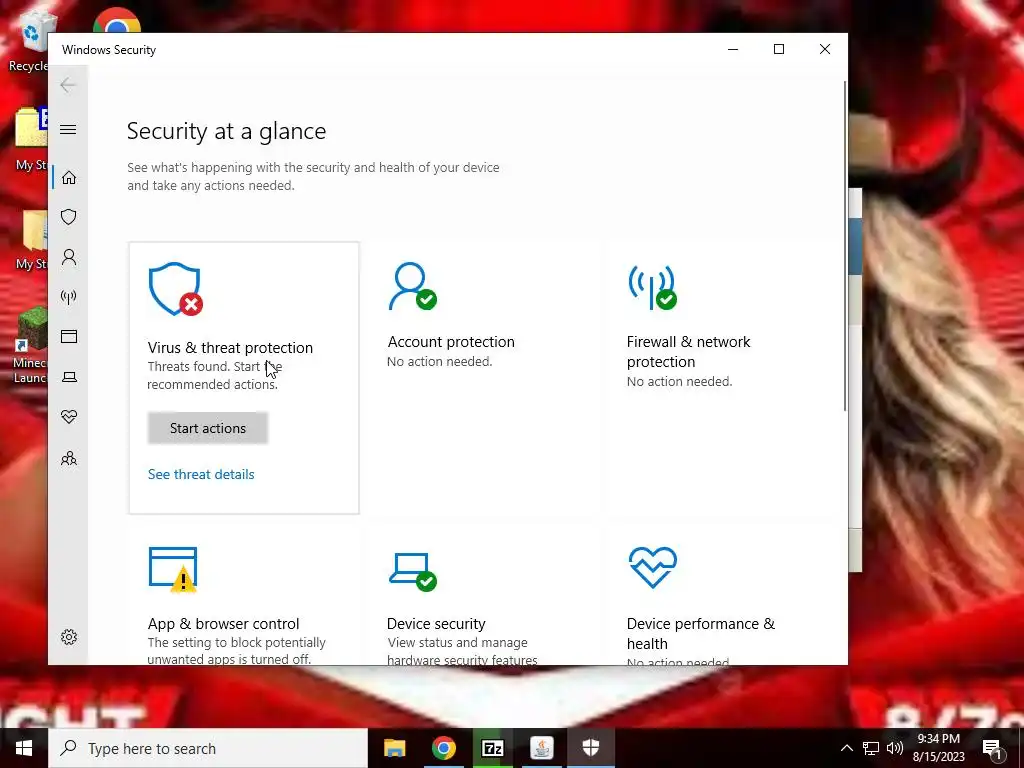Viewport: 1024px width, 768px height.
Task: Open the Windows Start menu
Action: pyautogui.click(x=24, y=748)
